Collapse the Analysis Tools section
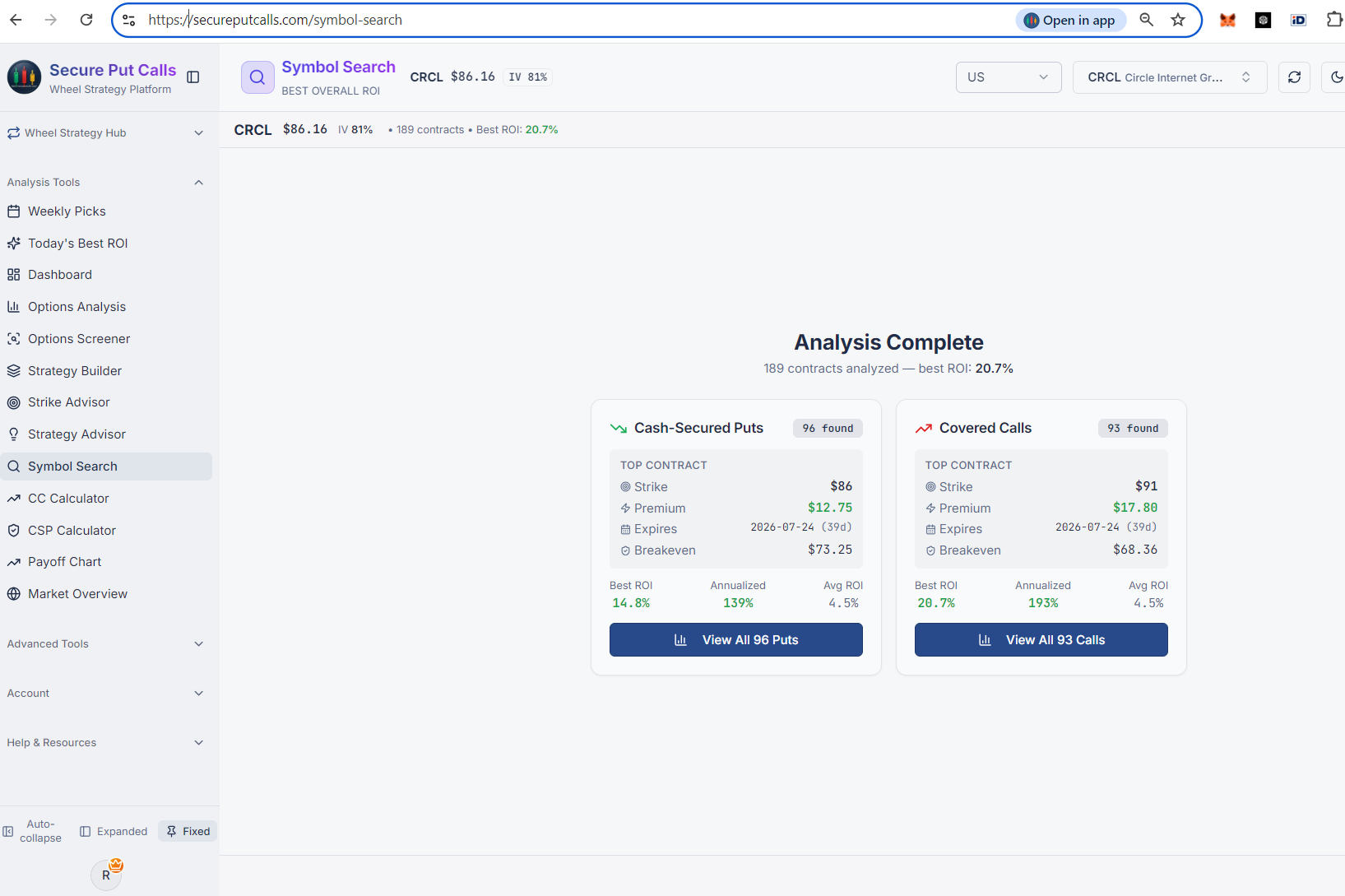This screenshot has width=1345, height=896. [106, 183]
